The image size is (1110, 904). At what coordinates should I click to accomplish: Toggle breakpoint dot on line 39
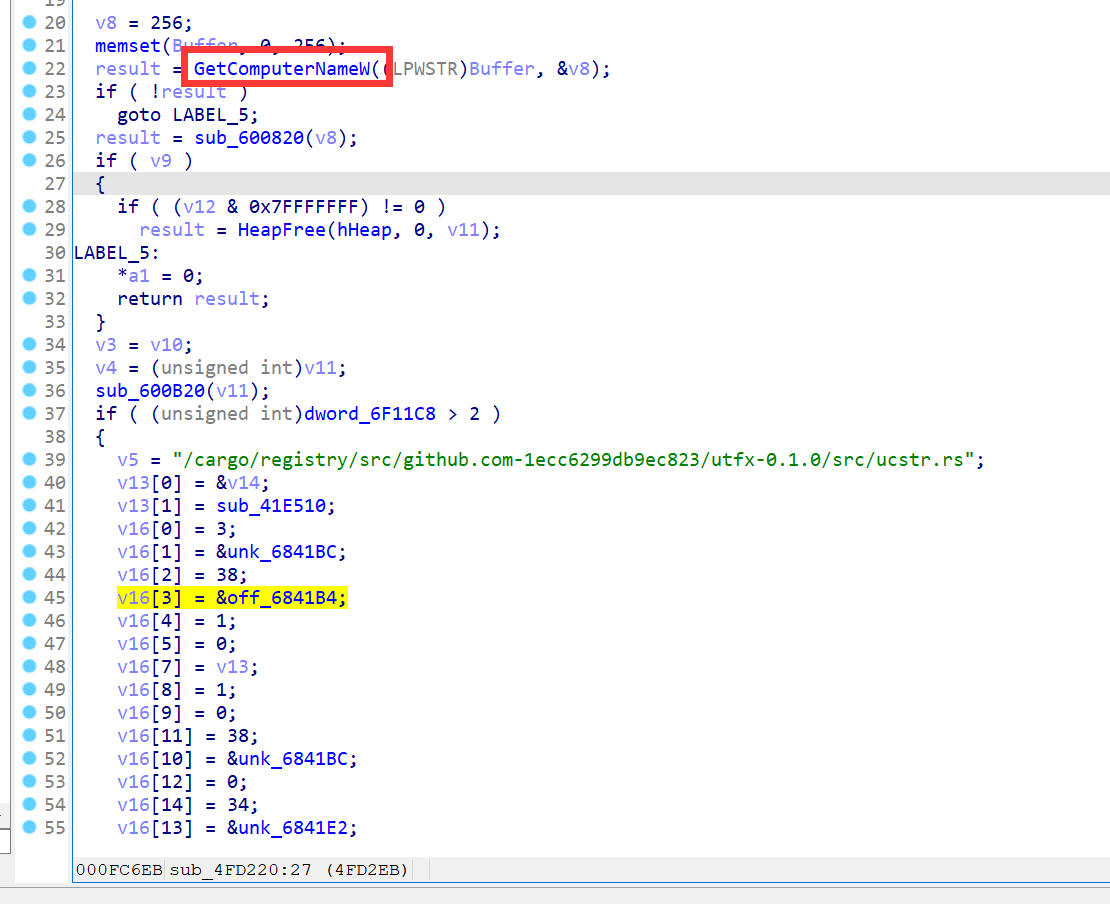(29, 459)
